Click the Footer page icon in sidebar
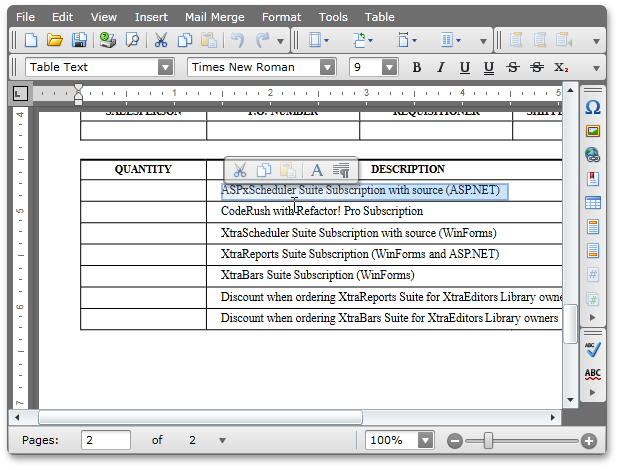 click(593, 251)
